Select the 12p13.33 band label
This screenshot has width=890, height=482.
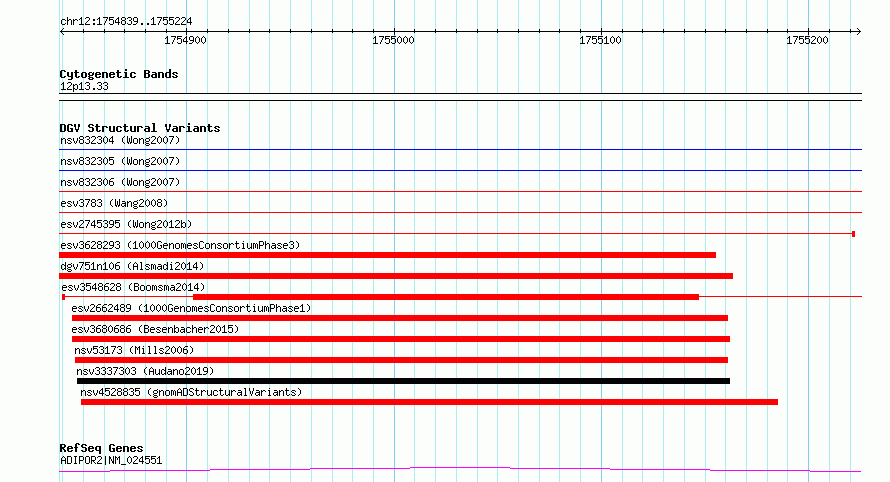(84, 86)
